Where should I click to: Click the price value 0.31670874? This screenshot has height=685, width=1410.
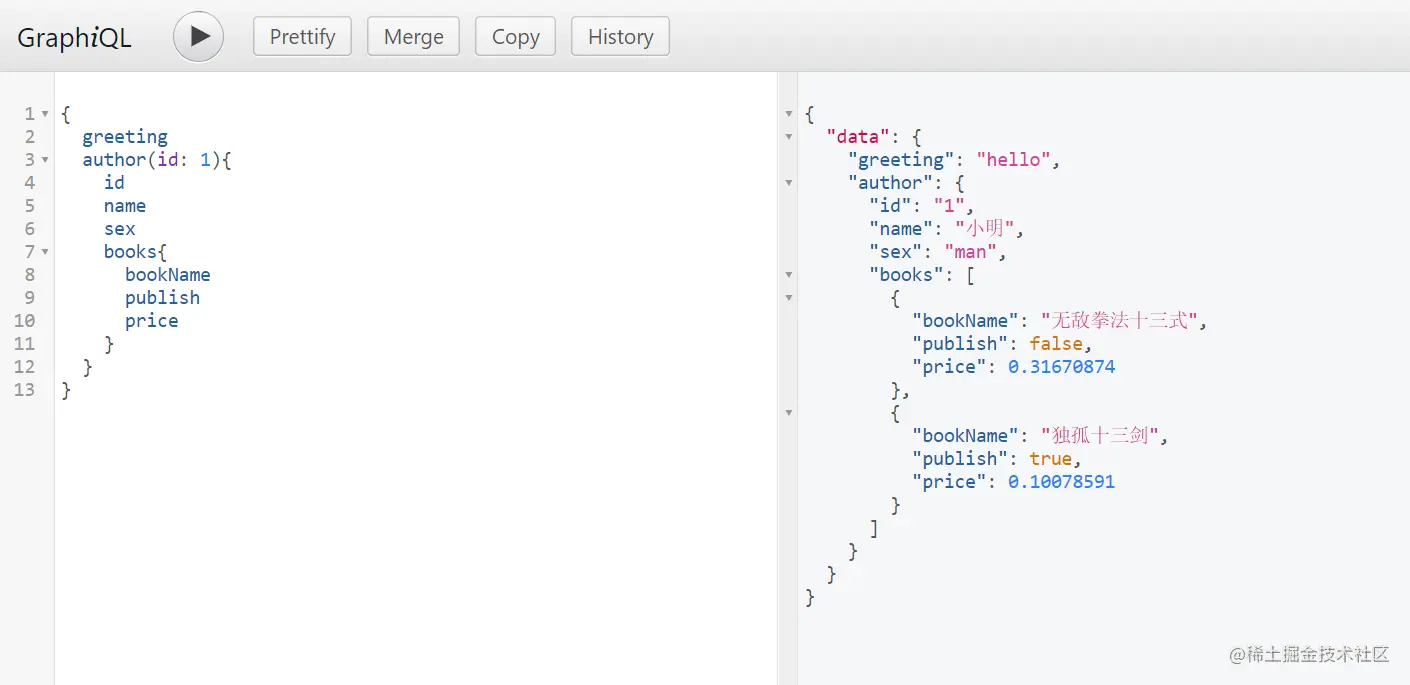(1061, 367)
